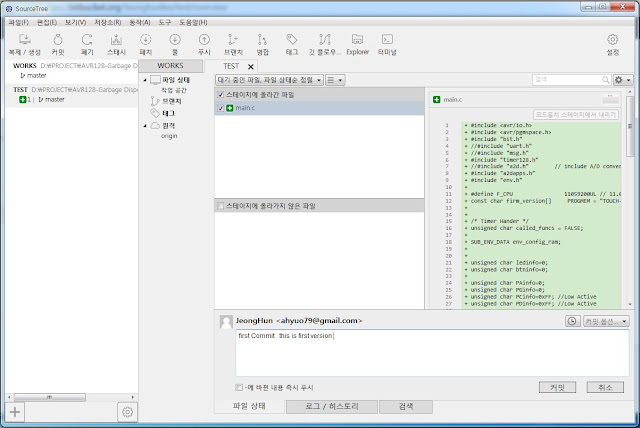
Task: Collapse the Remotes tree node
Action: [x=145, y=126]
